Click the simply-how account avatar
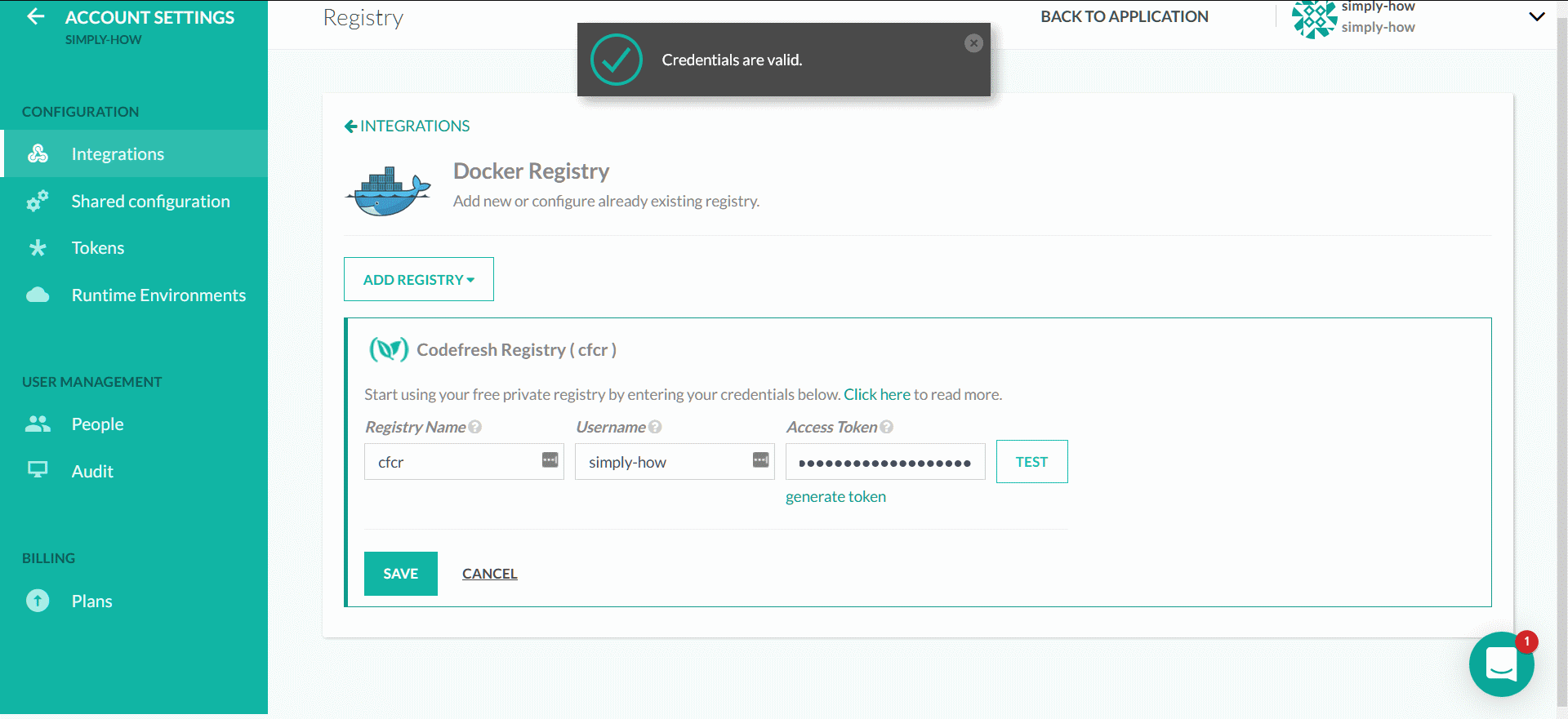1568x719 pixels. [1314, 18]
